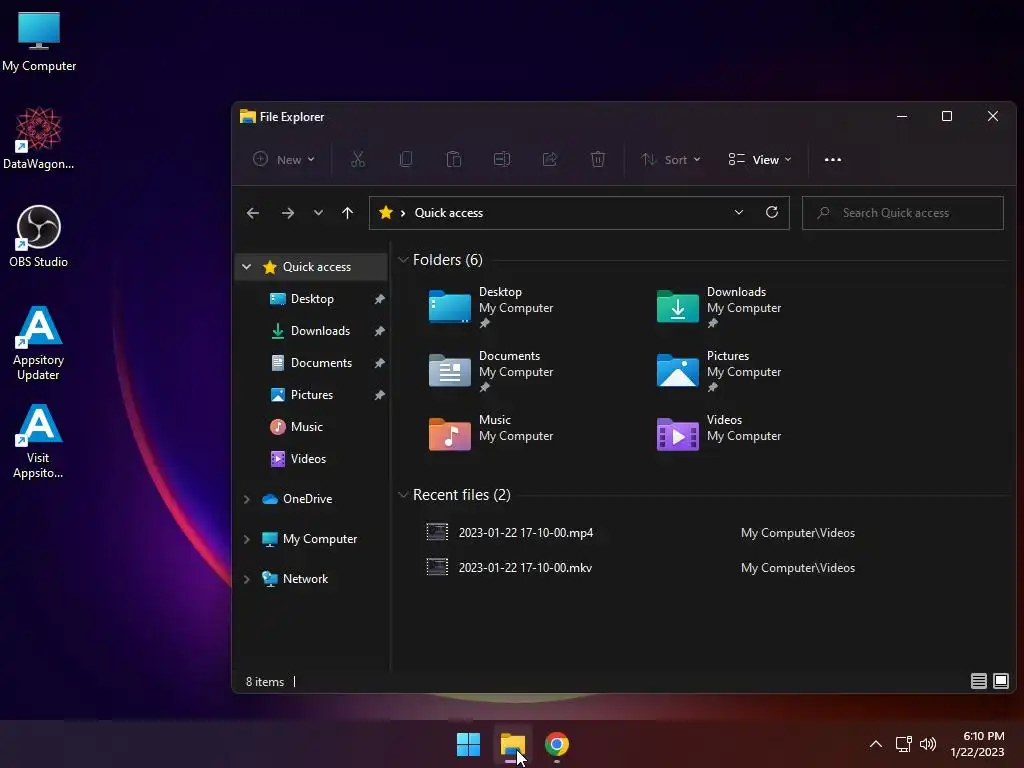
Task: Open network status in system tray
Action: pyautogui.click(x=903, y=744)
